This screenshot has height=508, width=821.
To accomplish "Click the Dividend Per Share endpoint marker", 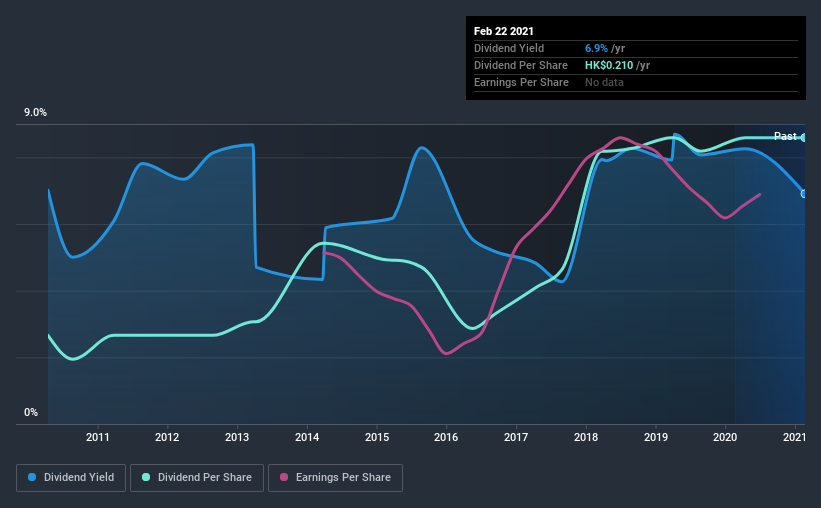I will pos(804,138).
